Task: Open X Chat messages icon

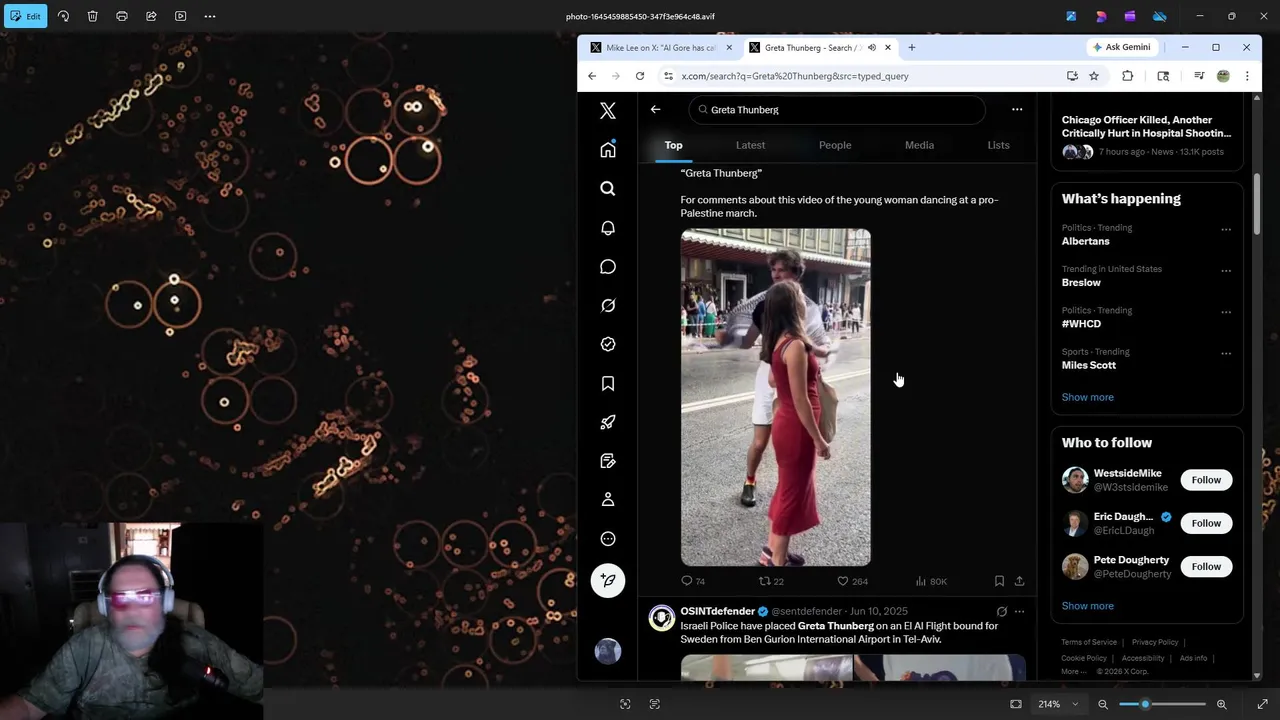Action: (x=608, y=267)
